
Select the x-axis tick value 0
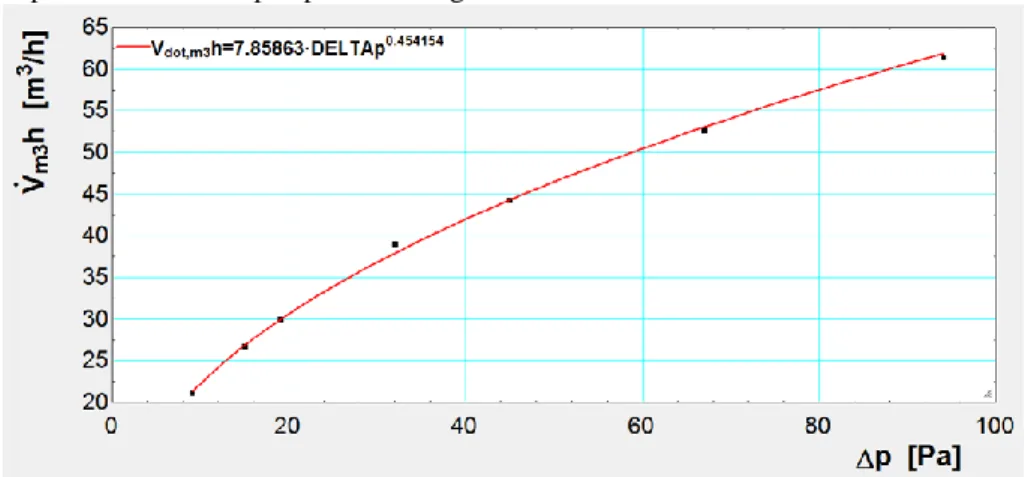(x=111, y=425)
